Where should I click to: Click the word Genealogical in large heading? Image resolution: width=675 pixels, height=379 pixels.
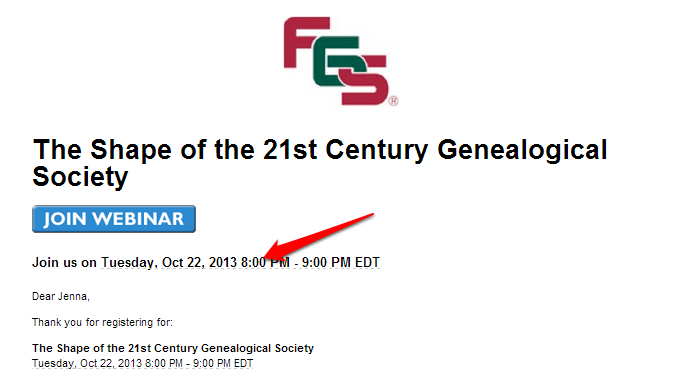click(x=522, y=151)
